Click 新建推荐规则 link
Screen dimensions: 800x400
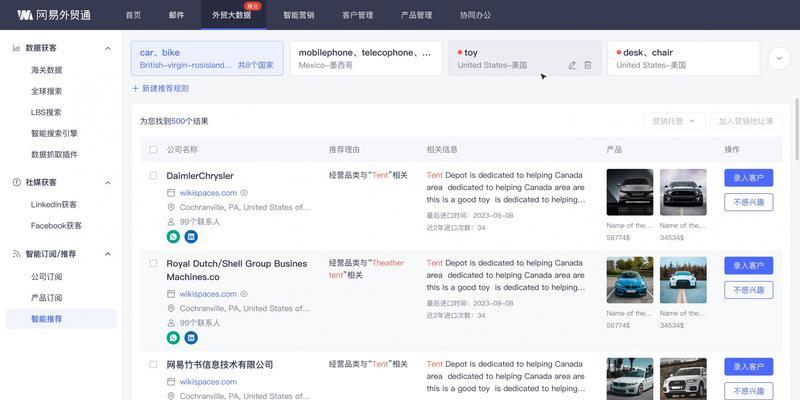[x=160, y=88]
